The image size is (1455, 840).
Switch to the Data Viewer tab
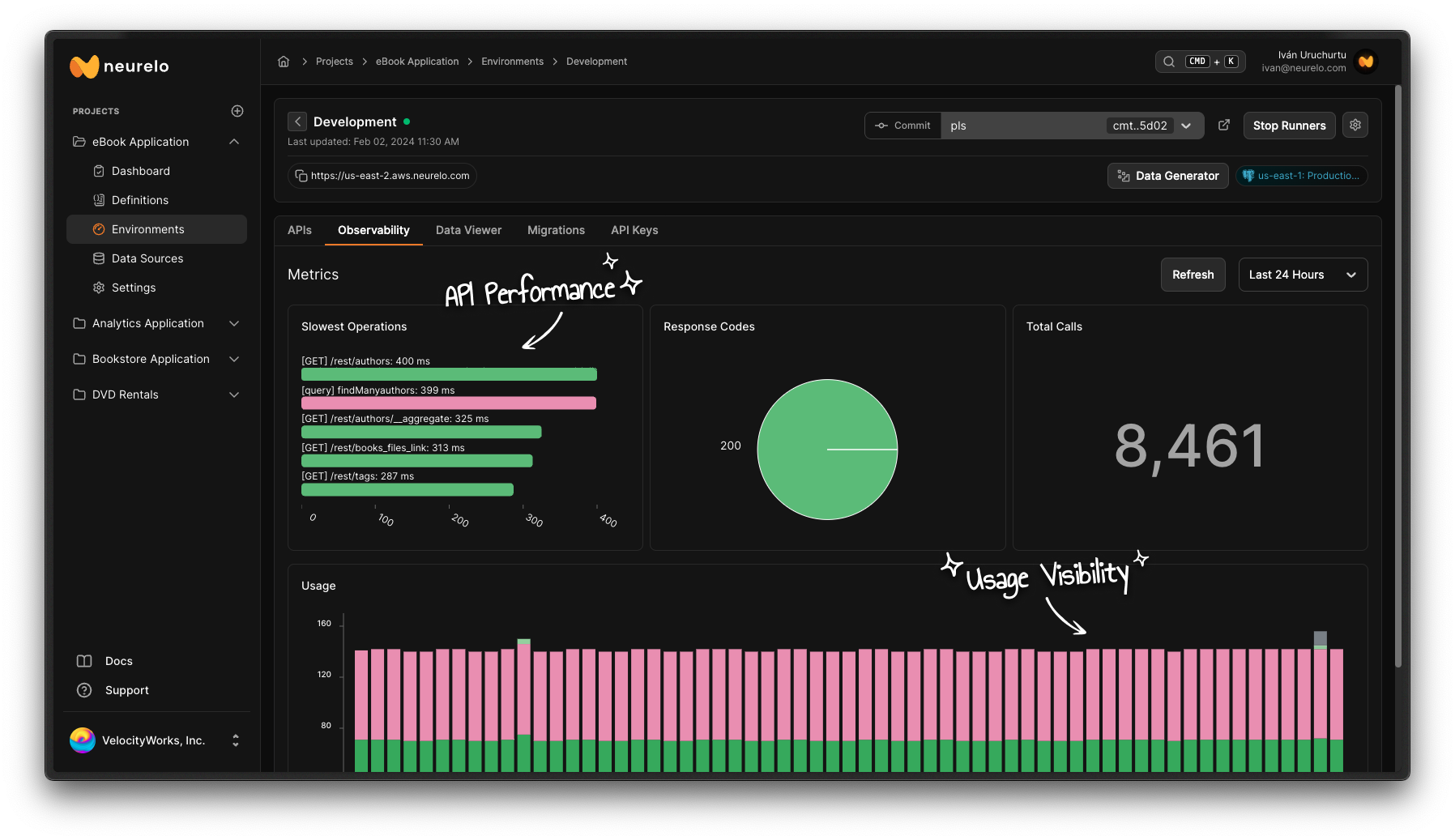pyautogui.click(x=468, y=230)
